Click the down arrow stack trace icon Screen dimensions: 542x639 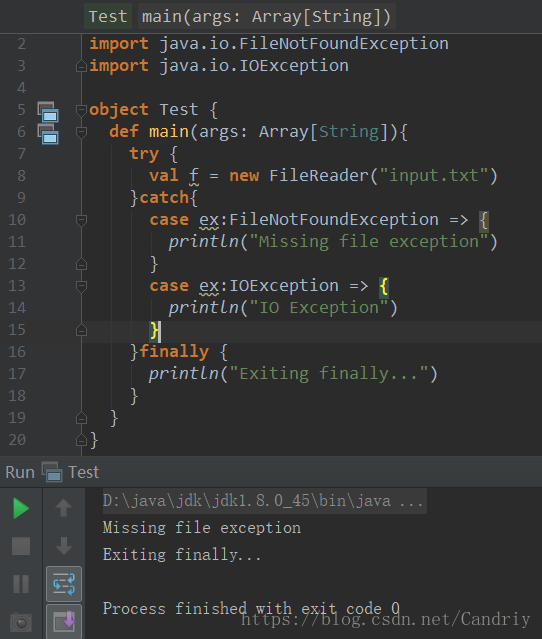click(x=64, y=546)
